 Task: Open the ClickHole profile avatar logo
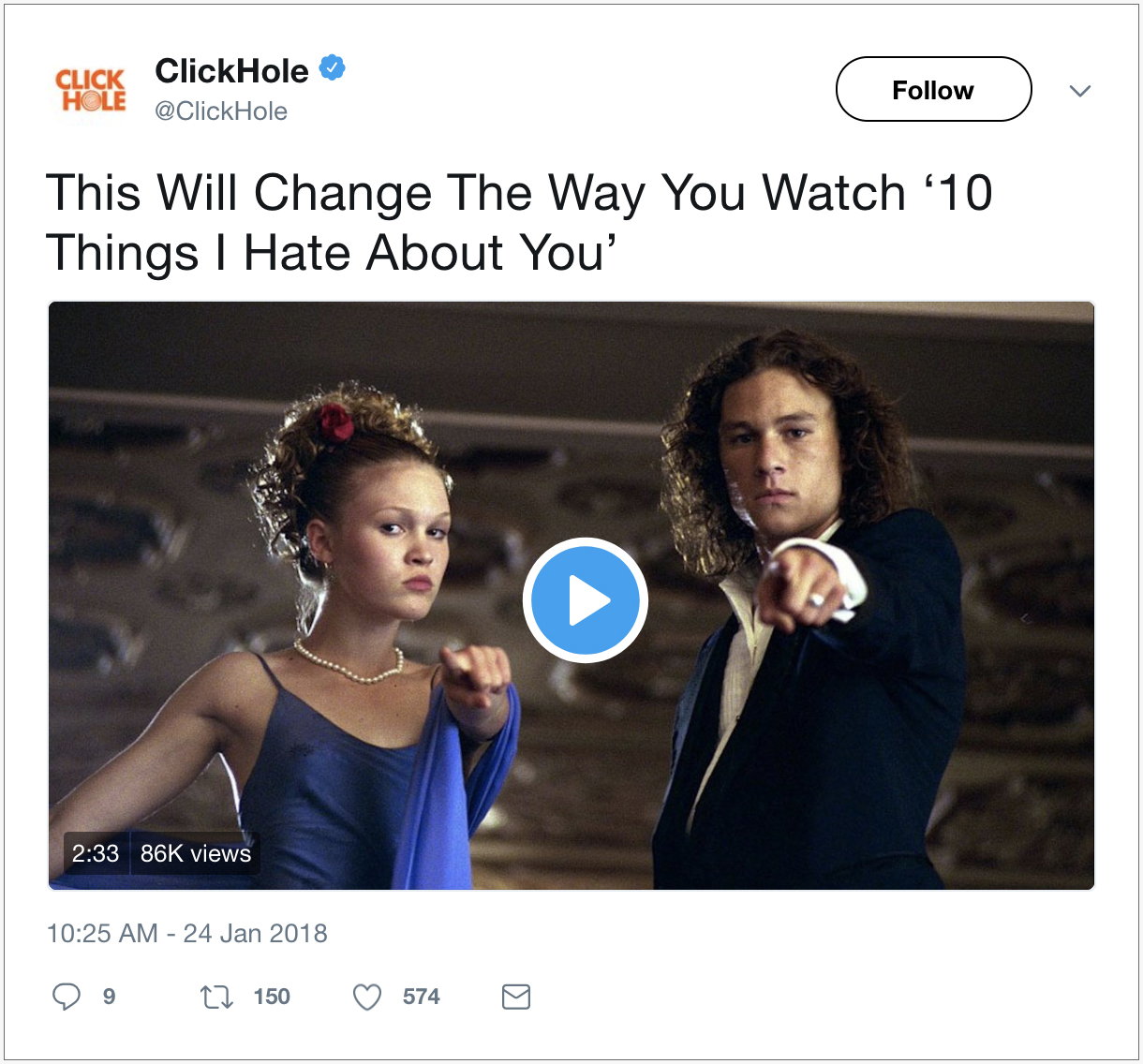tap(91, 90)
